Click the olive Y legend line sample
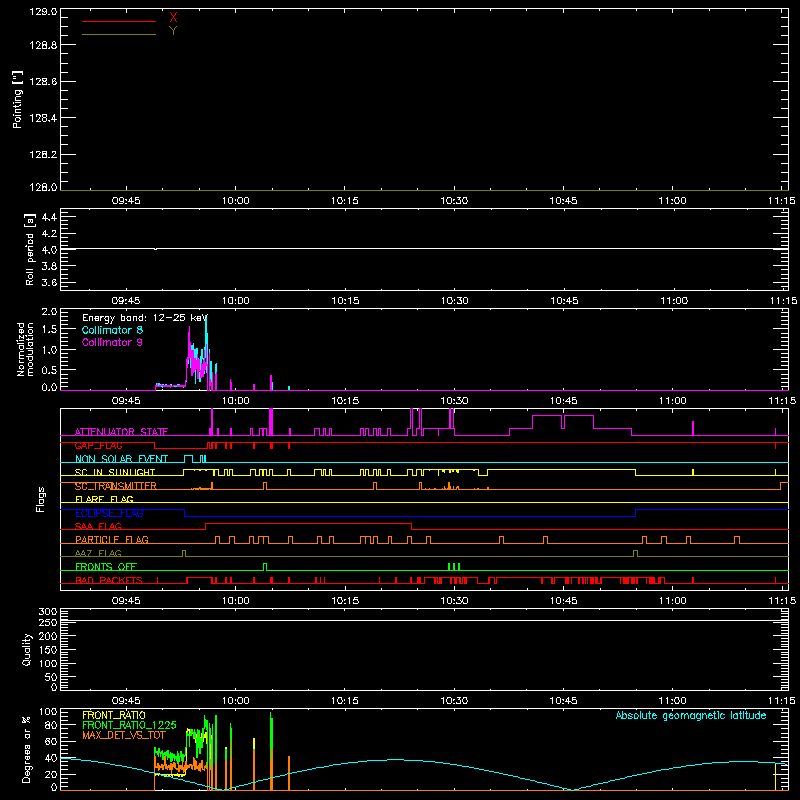 tap(119, 35)
